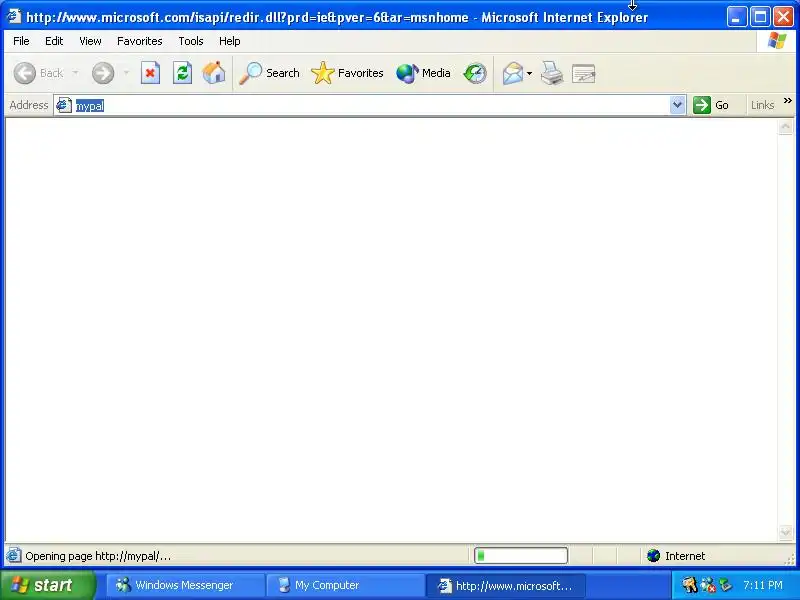Image resolution: width=800 pixels, height=600 pixels.
Task: Switch to Windows Messenger taskbar button
Action: tap(185, 585)
